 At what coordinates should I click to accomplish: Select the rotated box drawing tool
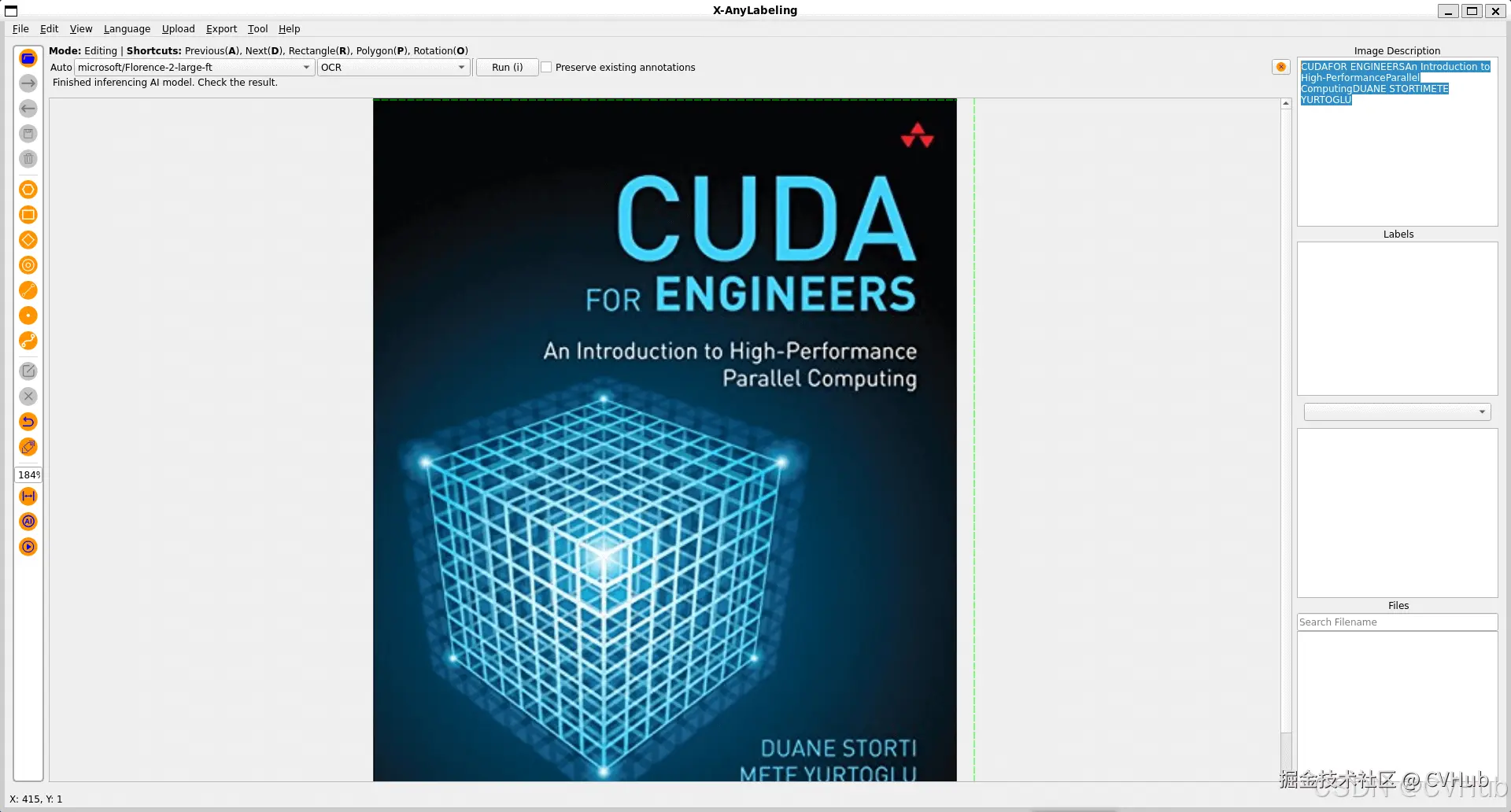28,240
